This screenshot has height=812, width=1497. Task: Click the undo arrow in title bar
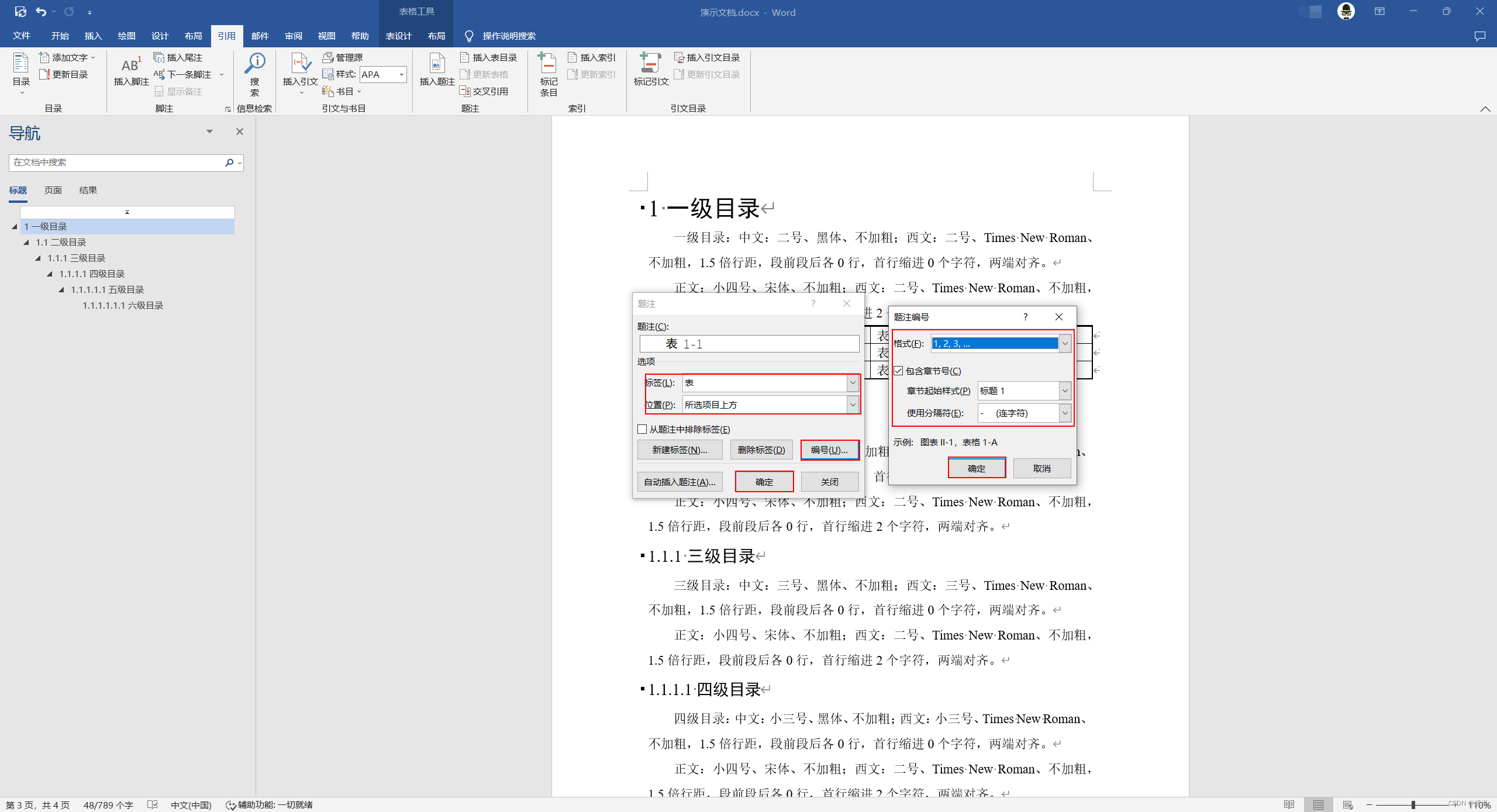[x=40, y=12]
